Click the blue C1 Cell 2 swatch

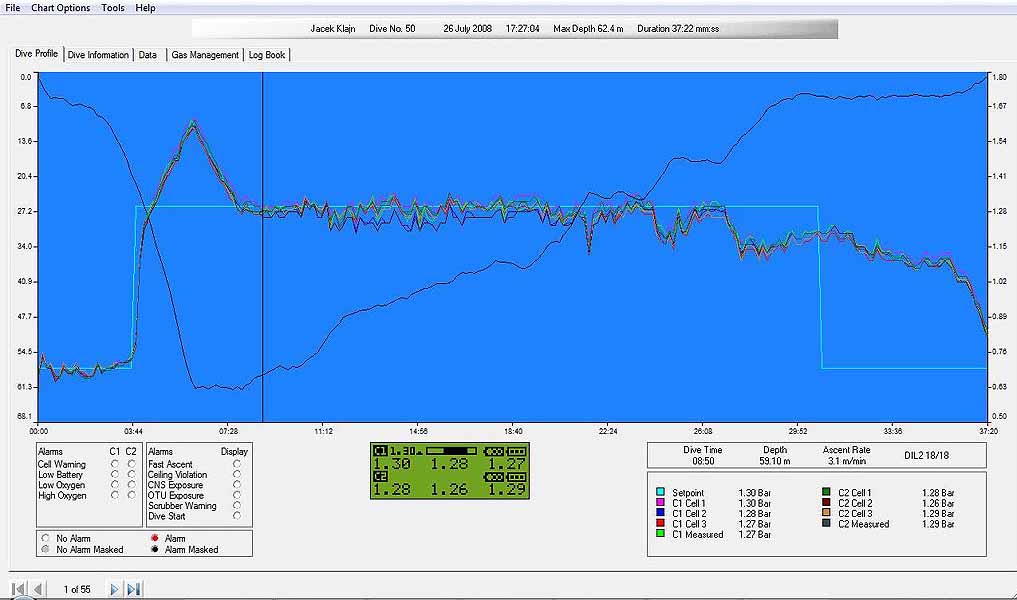coord(660,512)
